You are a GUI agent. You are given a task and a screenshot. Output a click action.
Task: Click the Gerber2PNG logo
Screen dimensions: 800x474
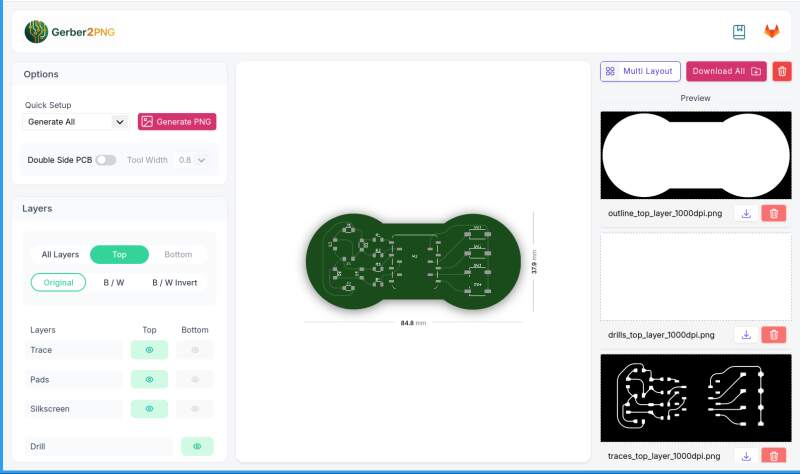click(x=69, y=32)
